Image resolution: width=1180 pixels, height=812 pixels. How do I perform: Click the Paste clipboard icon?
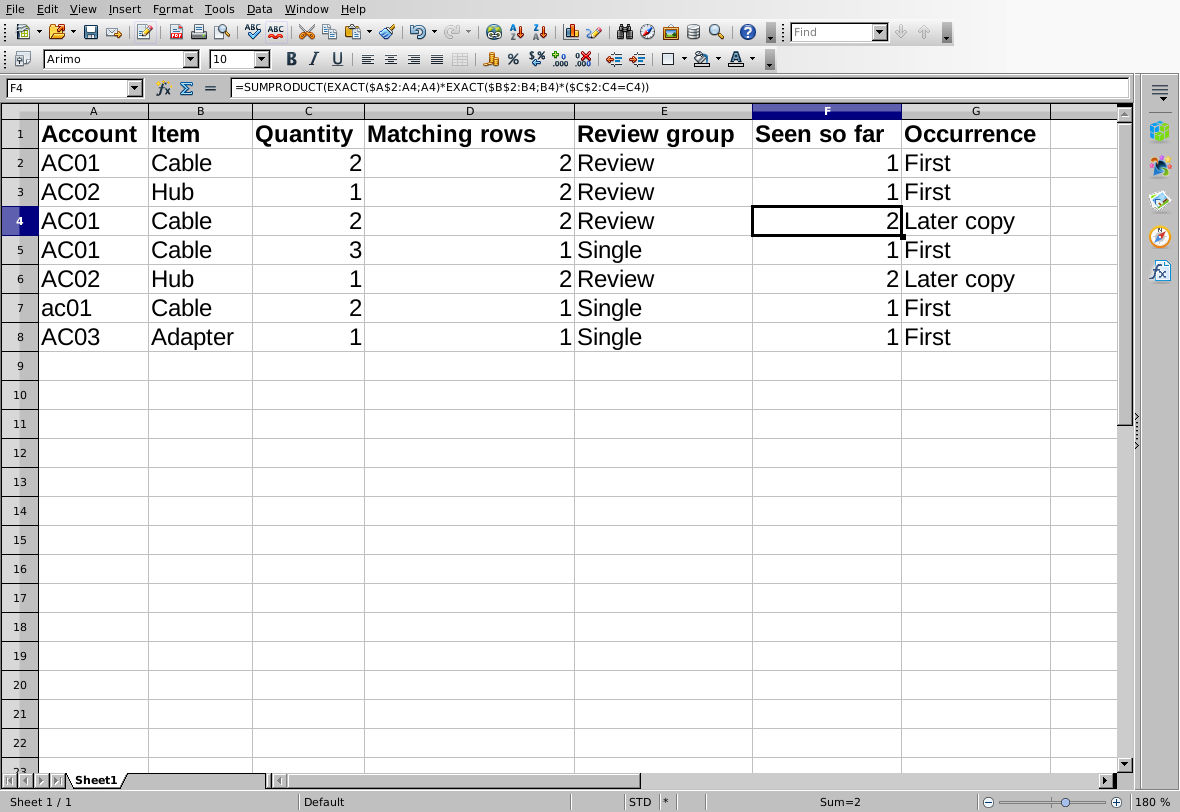tap(352, 32)
